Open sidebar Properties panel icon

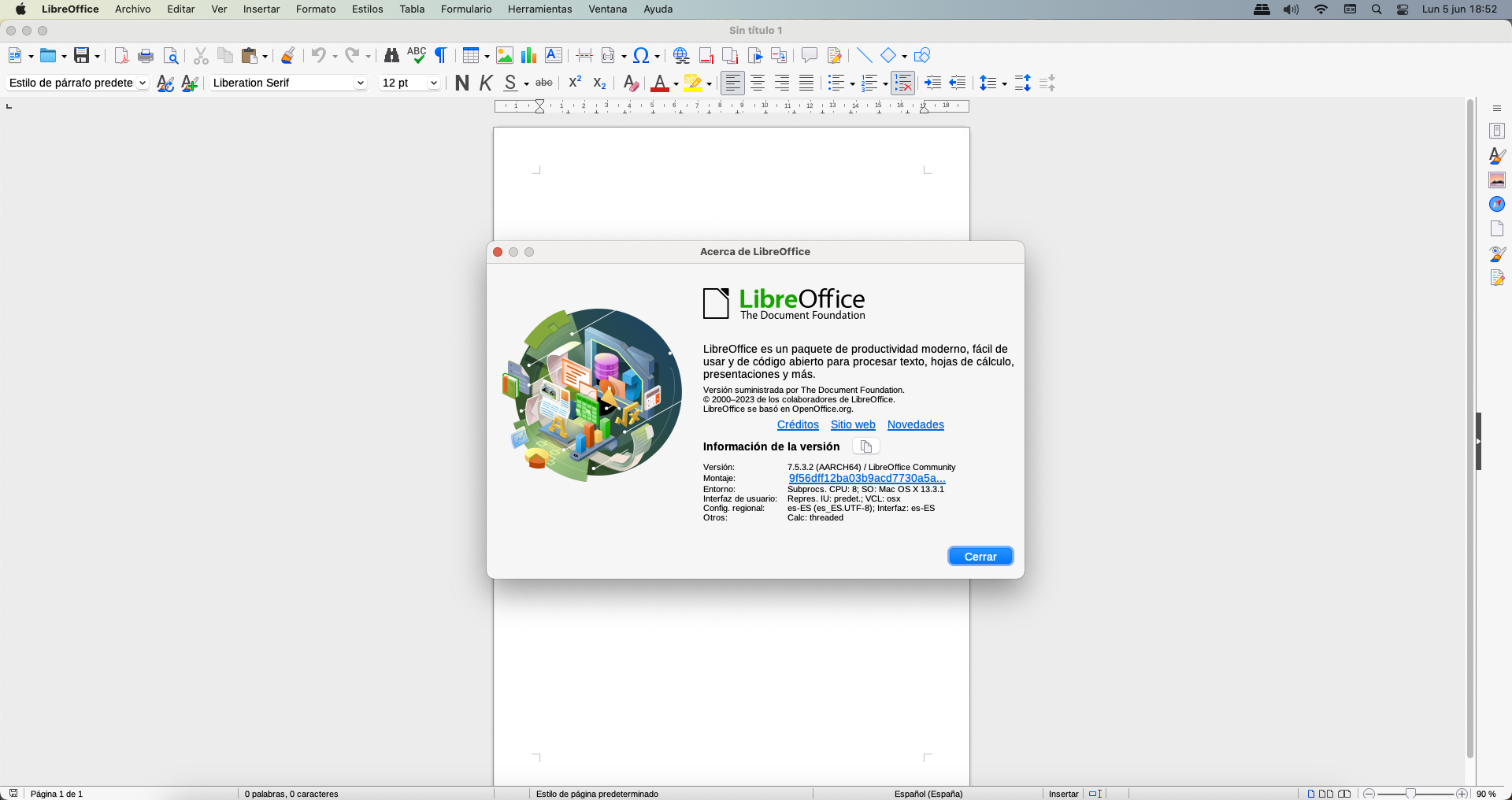coord(1497,131)
